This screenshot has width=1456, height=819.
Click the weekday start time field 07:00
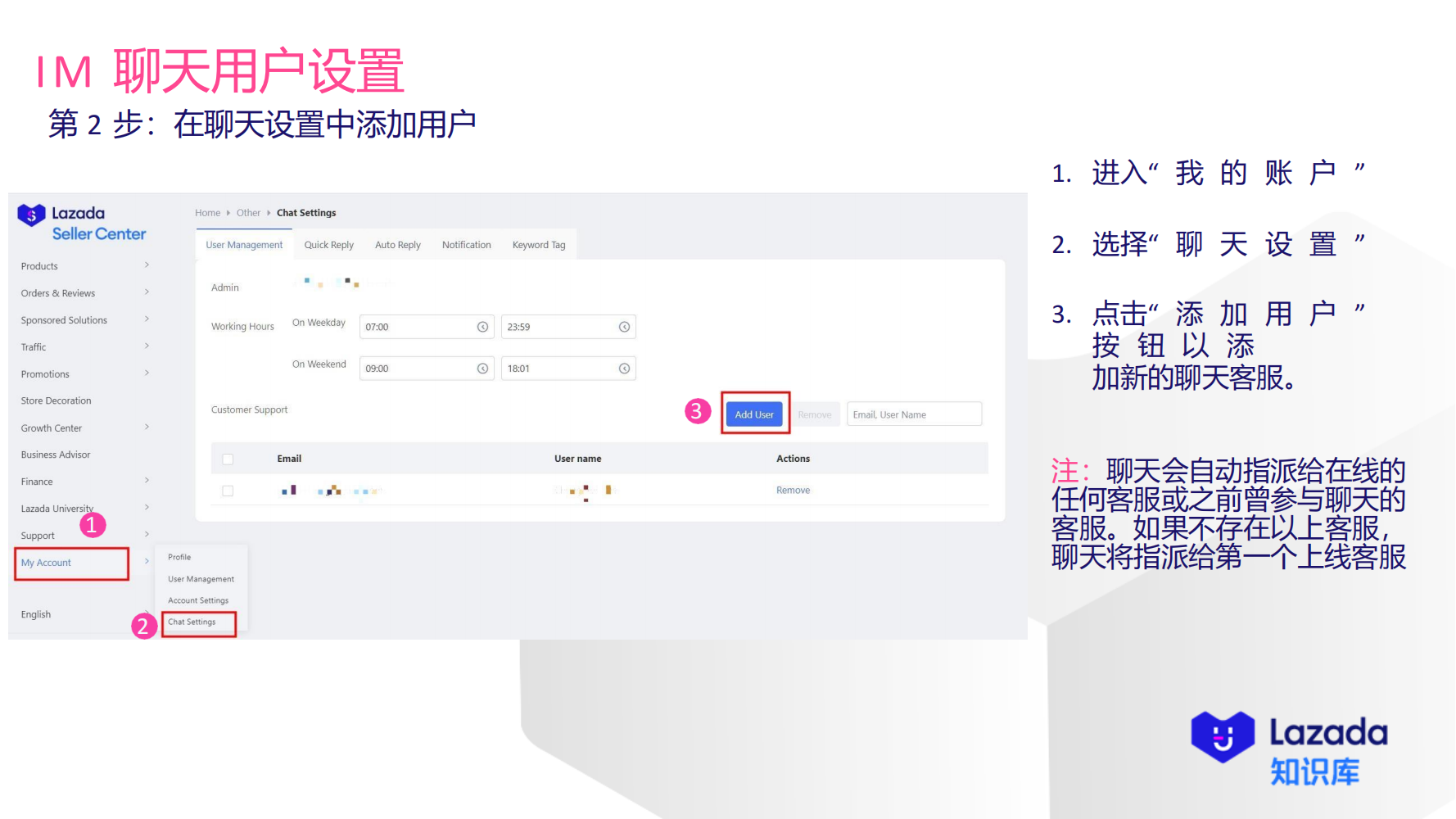click(427, 327)
